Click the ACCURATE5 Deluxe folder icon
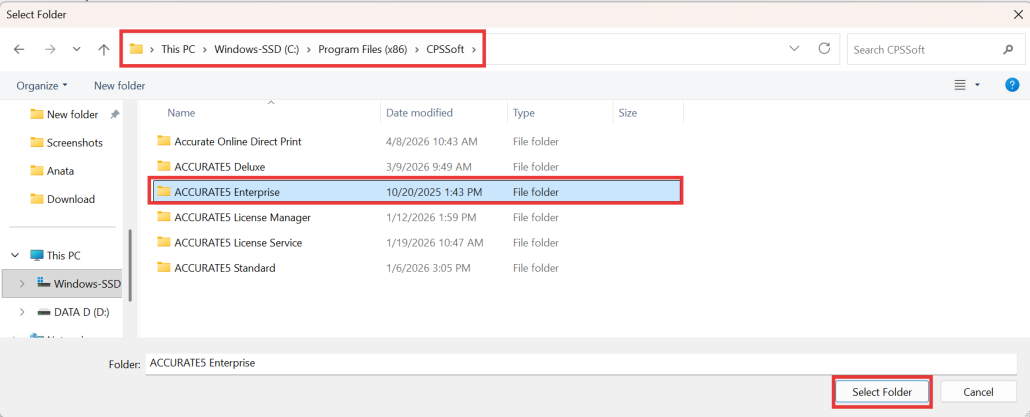The height and width of the screenshot is (417, 1030). point(164,167)
